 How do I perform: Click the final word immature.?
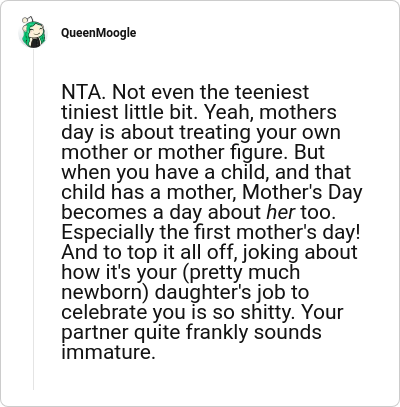(108, 352)
